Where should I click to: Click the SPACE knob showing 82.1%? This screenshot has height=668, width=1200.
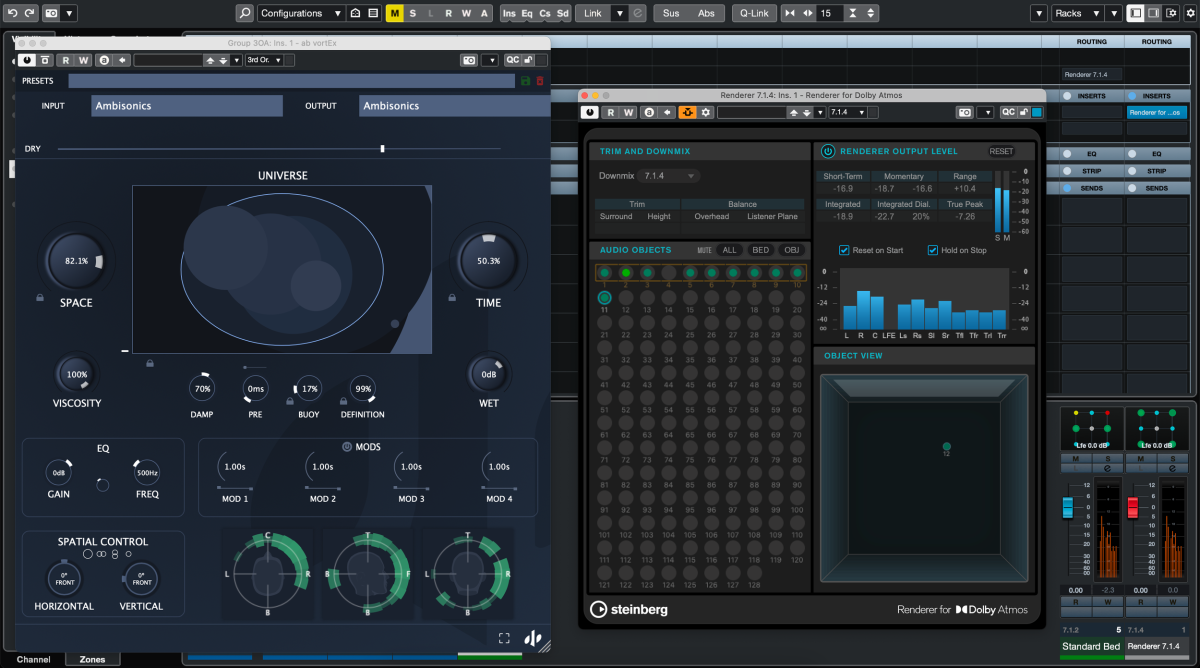pos(77,261)
